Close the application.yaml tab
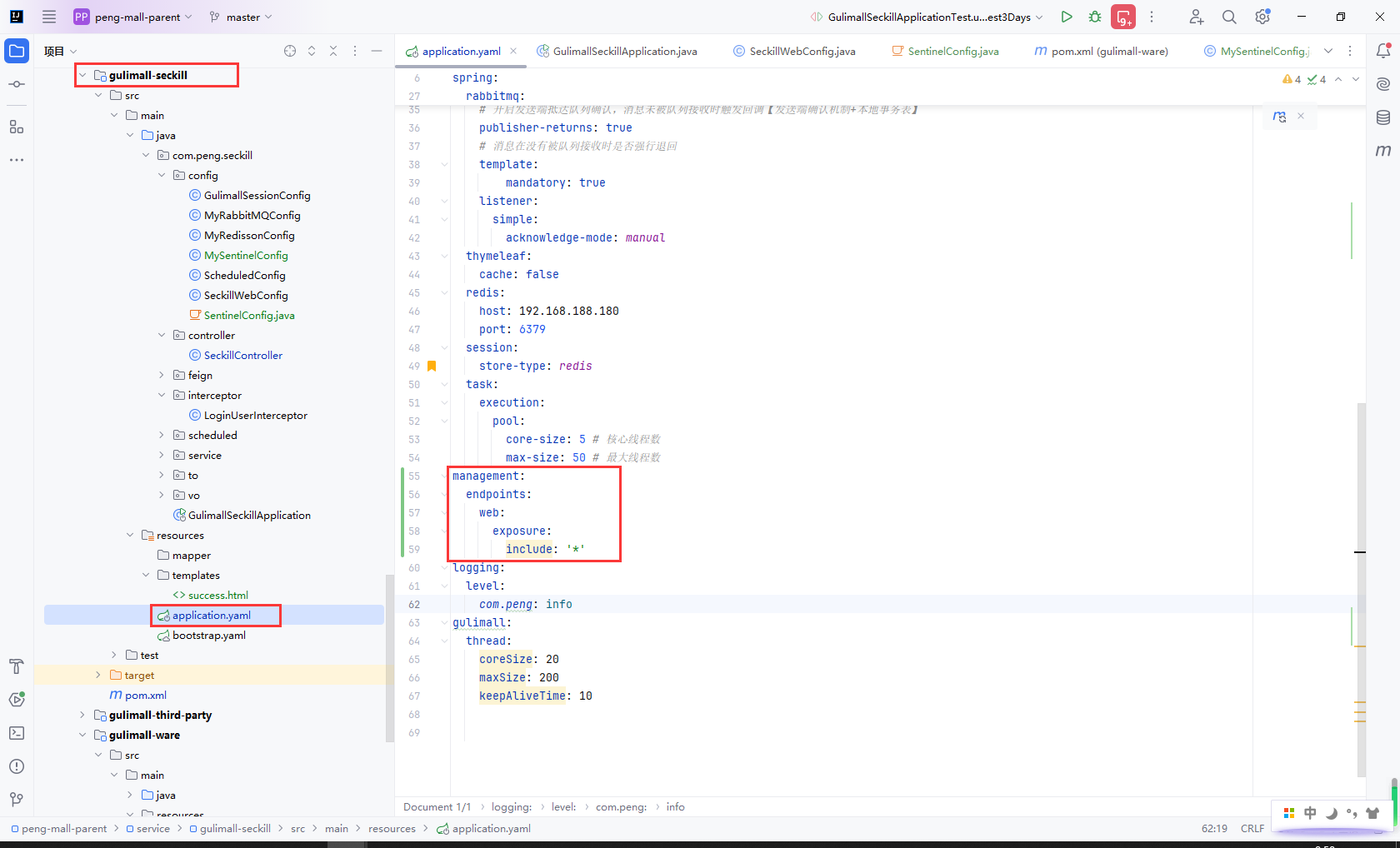This screenshot has height=848, width=1400. [513, 51]
